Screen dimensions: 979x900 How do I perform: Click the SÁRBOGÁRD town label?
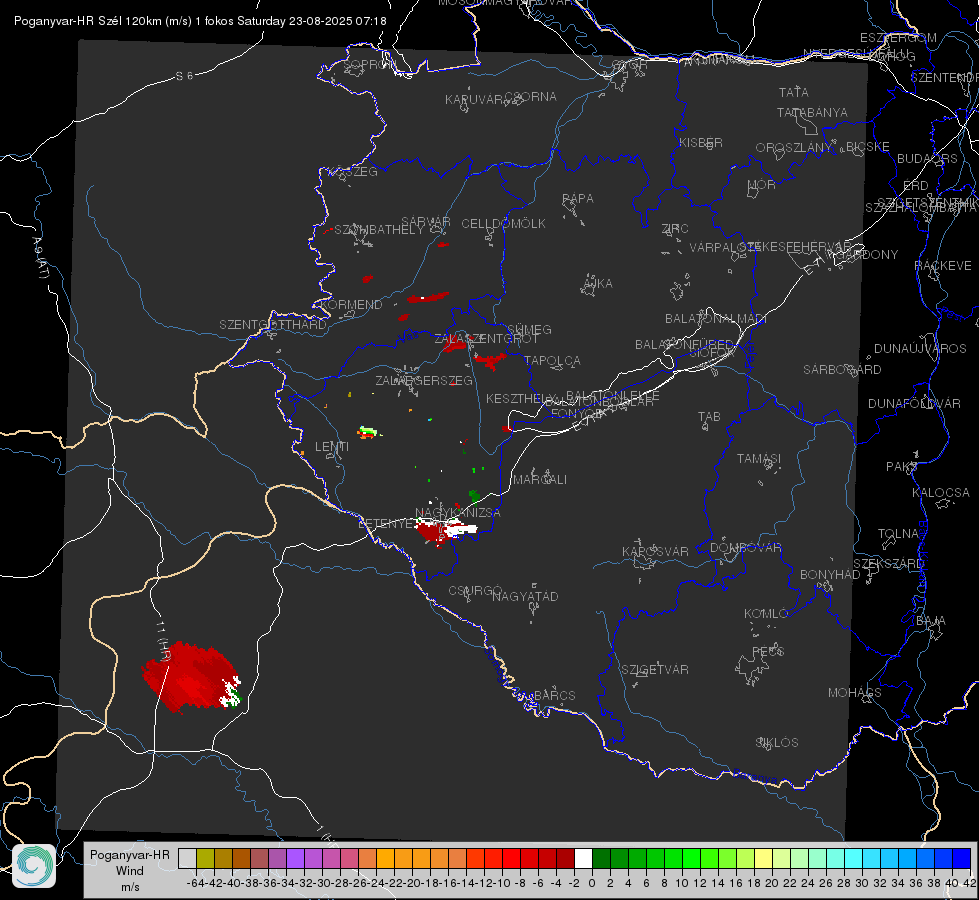pyautogui.click(x=842, y=370)
